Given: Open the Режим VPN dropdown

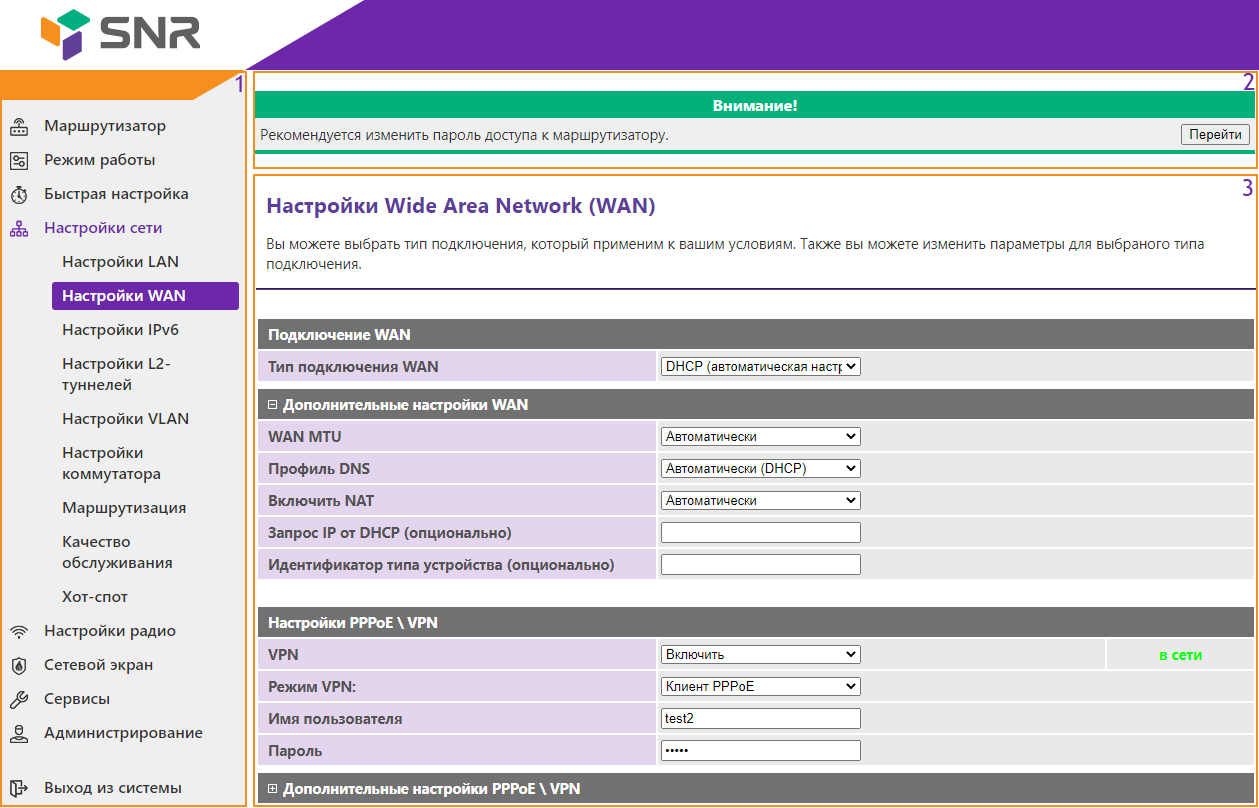Looking at the screenshot, I should [760, 687].
